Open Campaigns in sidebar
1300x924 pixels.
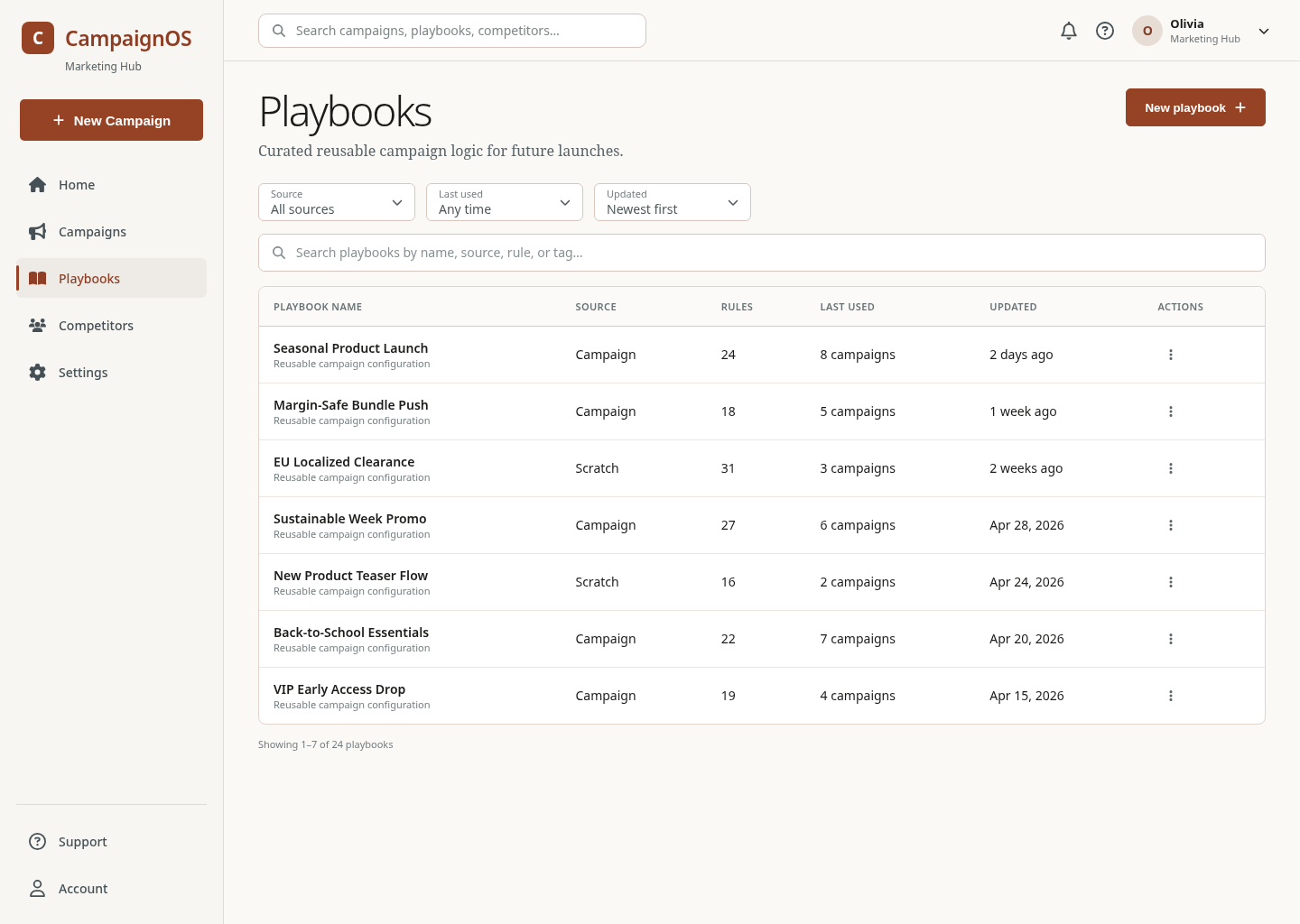[x=111, y=232]
